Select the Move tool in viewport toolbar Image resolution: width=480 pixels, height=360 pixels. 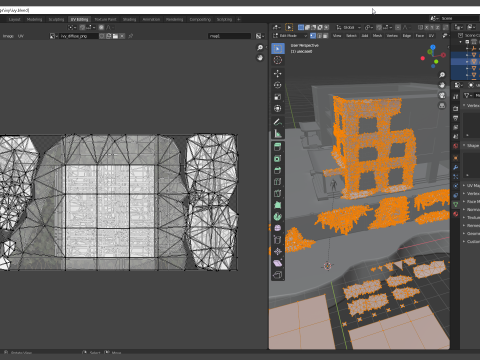point(278,73)
